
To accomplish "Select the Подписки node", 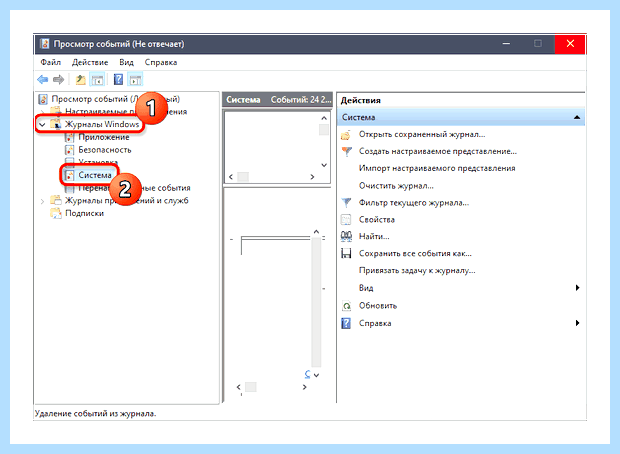I will (x=84, y=213).
